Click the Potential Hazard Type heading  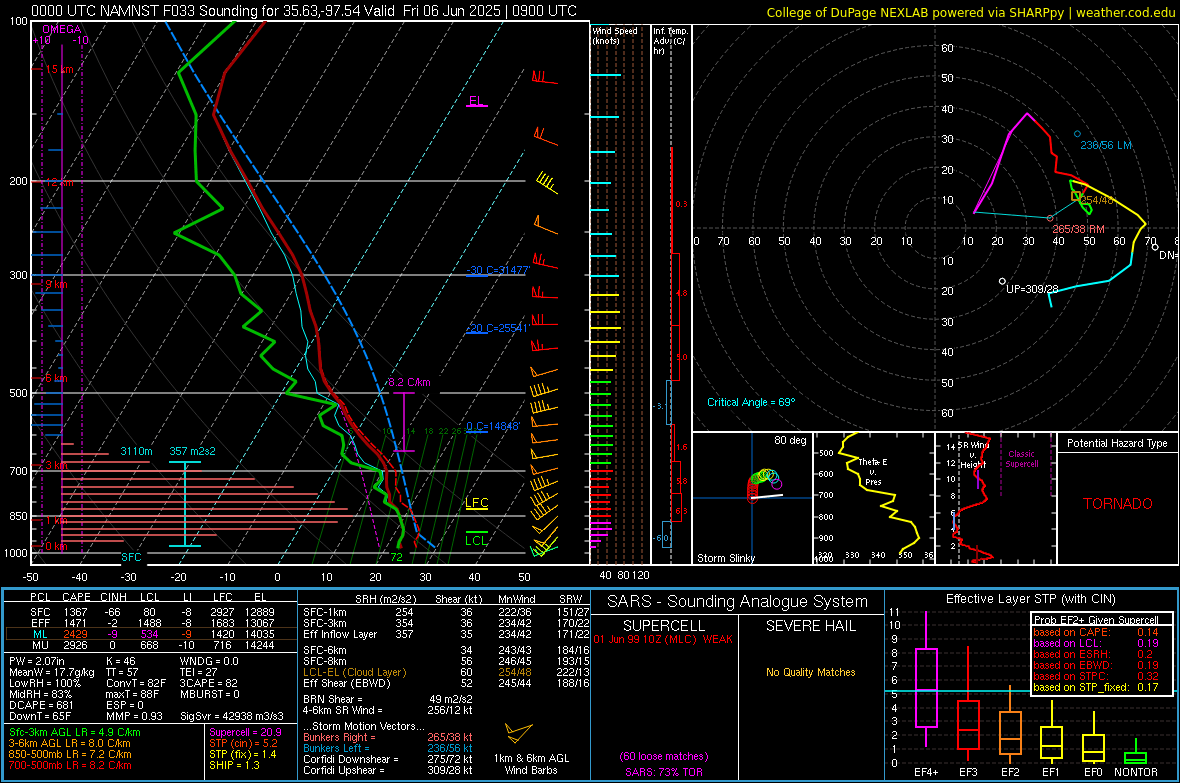point(1117,443)
